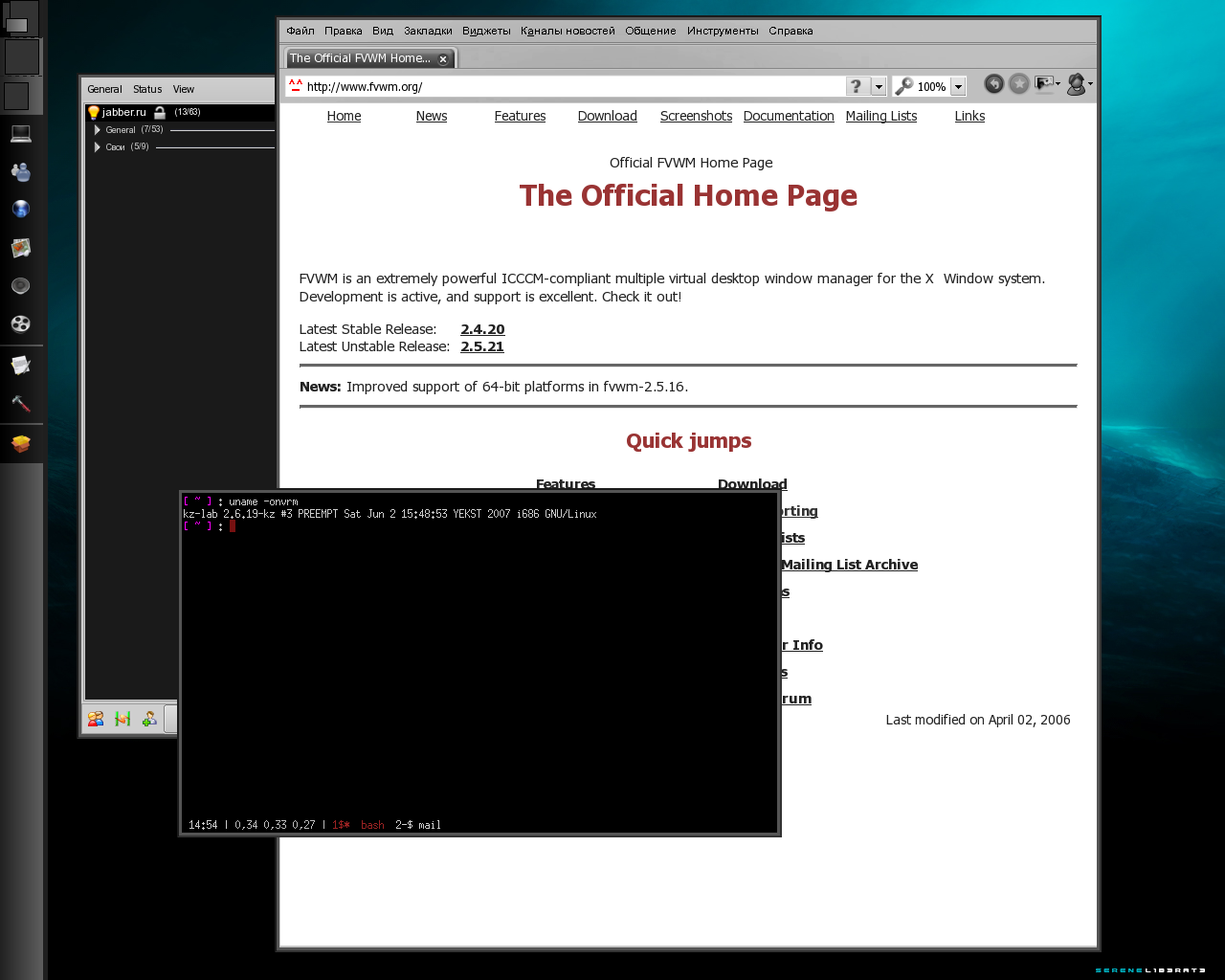
Task: Open the Инструменты menu
Action: click(x=723, y=31)
